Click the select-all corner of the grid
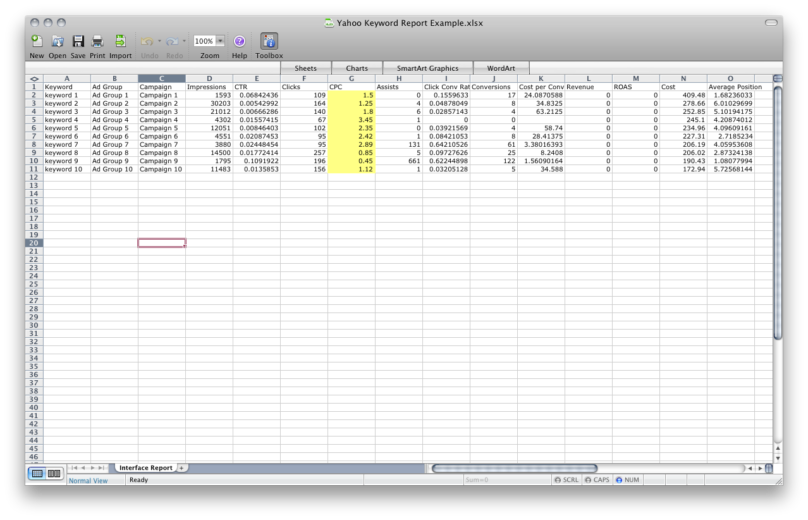This screenshot has height=520, width=808. click(x=34, y=79)
